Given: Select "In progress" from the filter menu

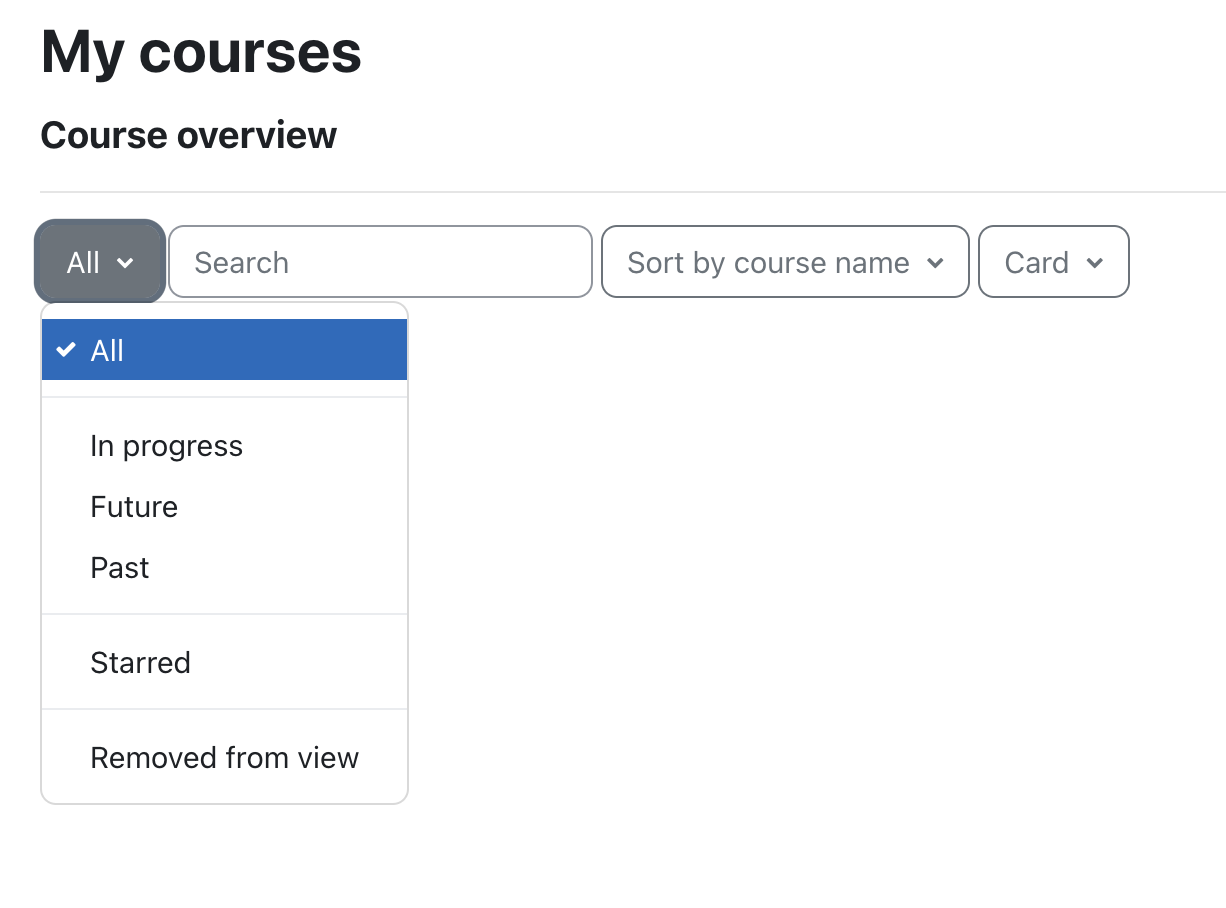Looking at the screenshot, I should click(x=166, y=446).
